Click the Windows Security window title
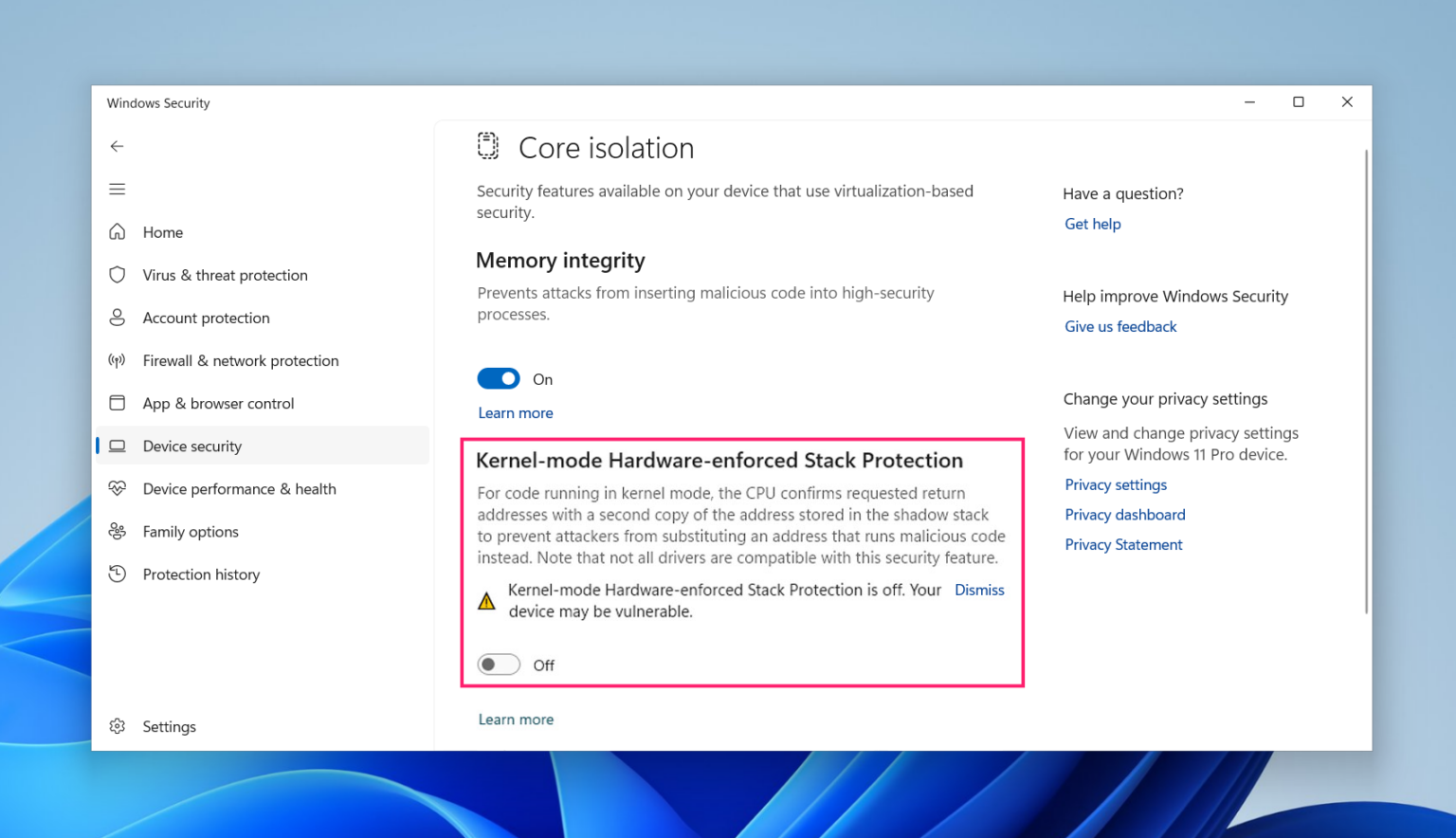 tap(158, 103)
